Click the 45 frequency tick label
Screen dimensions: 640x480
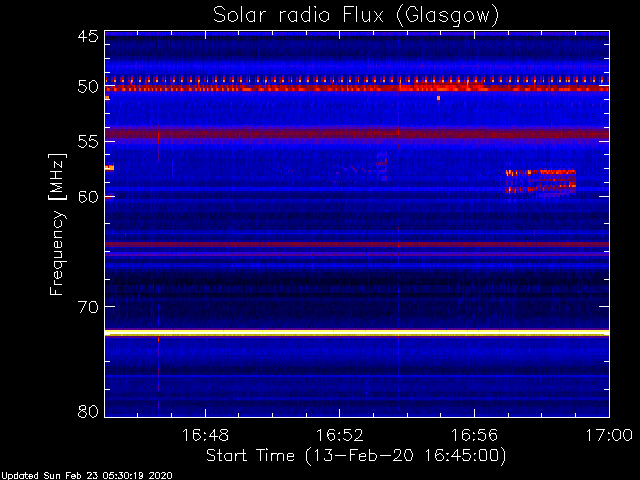pyautogui.click(x=88, y=37)
